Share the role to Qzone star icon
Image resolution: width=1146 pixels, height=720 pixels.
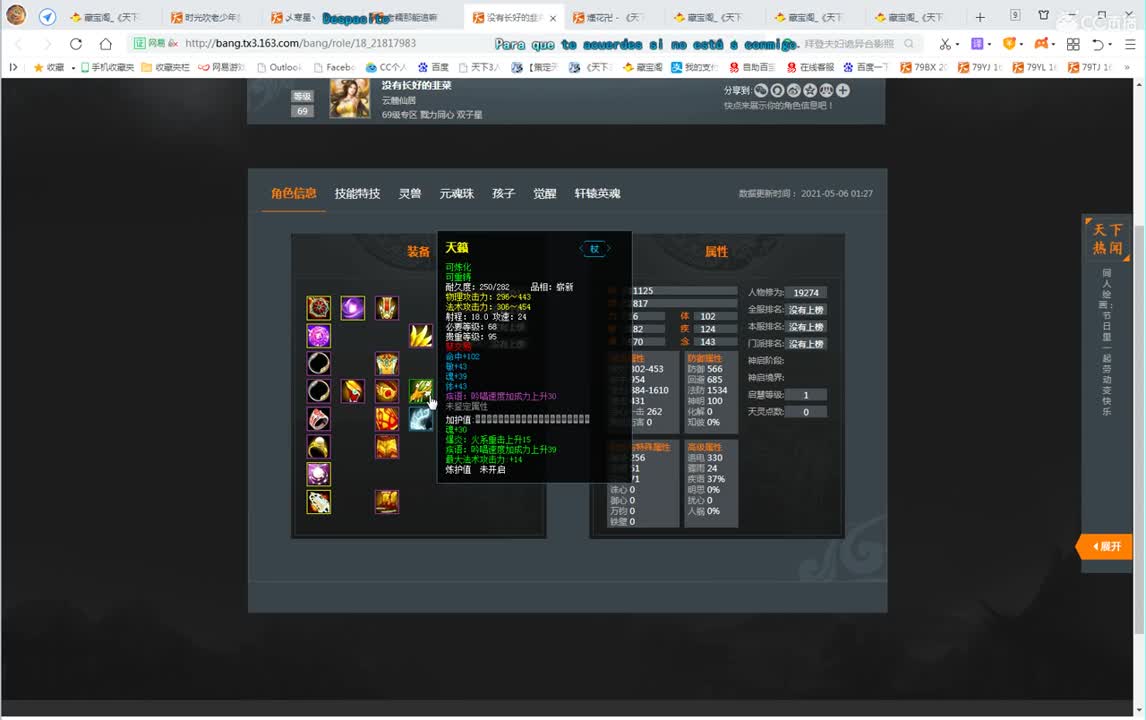point(810,91)
